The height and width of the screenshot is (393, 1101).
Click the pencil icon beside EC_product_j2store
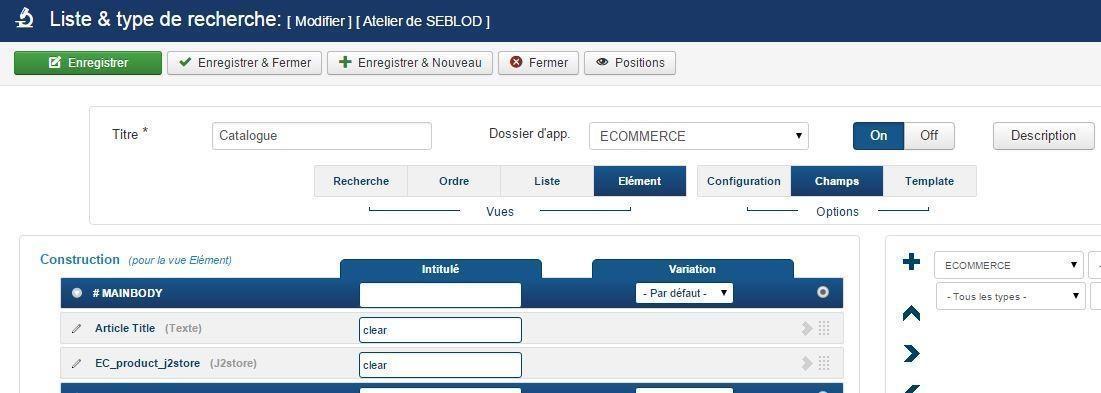click(77, 364)
